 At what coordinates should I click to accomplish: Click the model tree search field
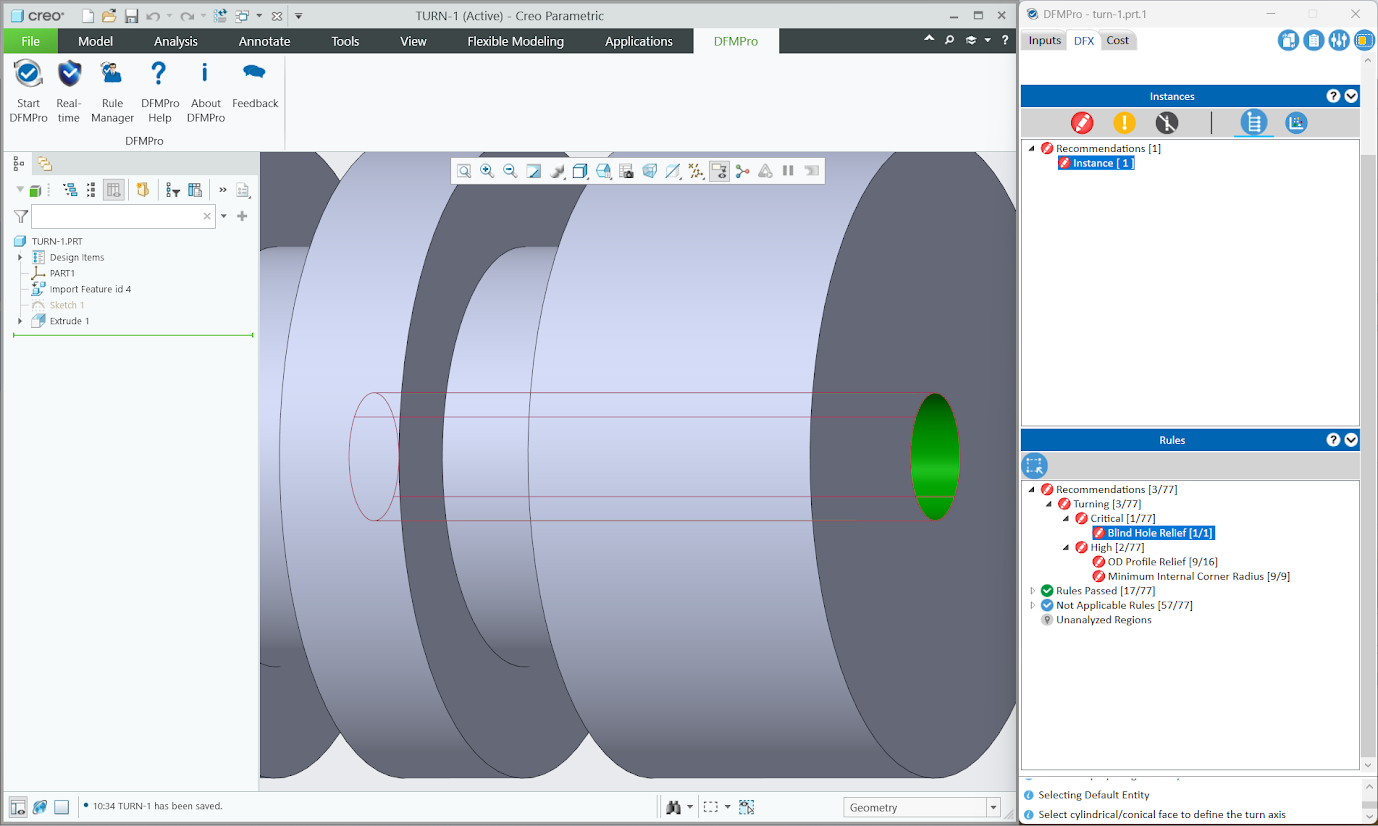[x=115, y=216]
